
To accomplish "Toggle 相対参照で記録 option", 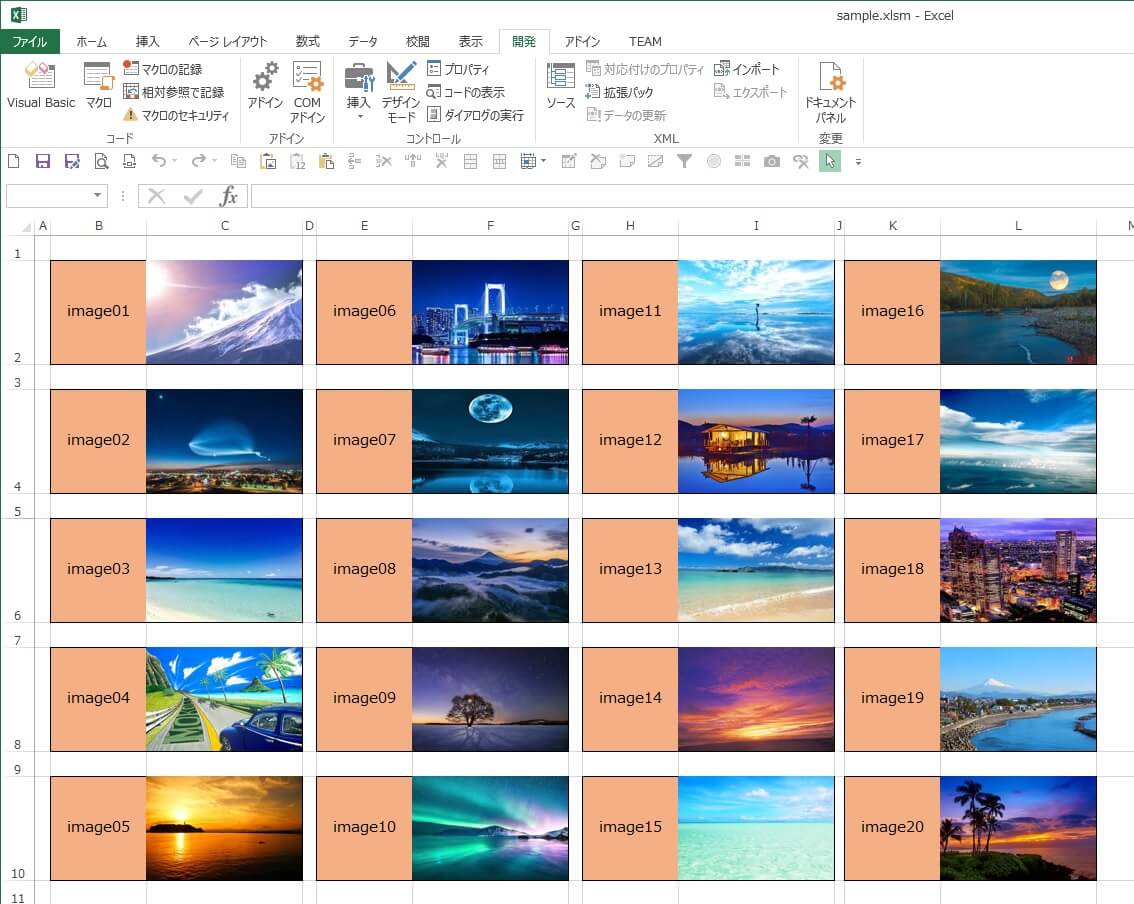I will click(x=173, y=92).
